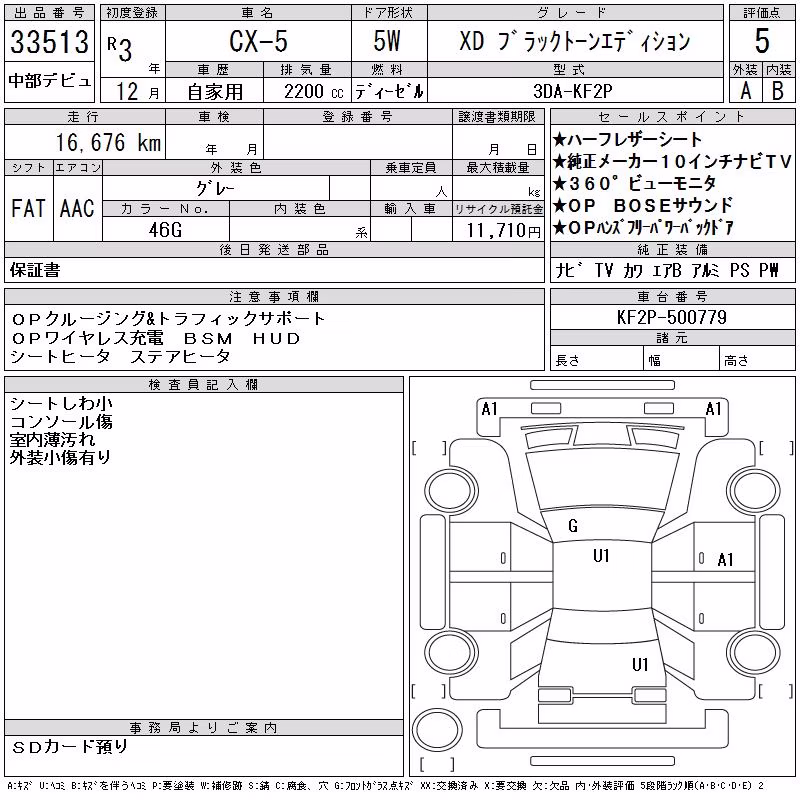Click the equipment line ナビ TV カワ エアB アルミ PS PW
This screenshot has height=800, width=800.
[667, 270]
